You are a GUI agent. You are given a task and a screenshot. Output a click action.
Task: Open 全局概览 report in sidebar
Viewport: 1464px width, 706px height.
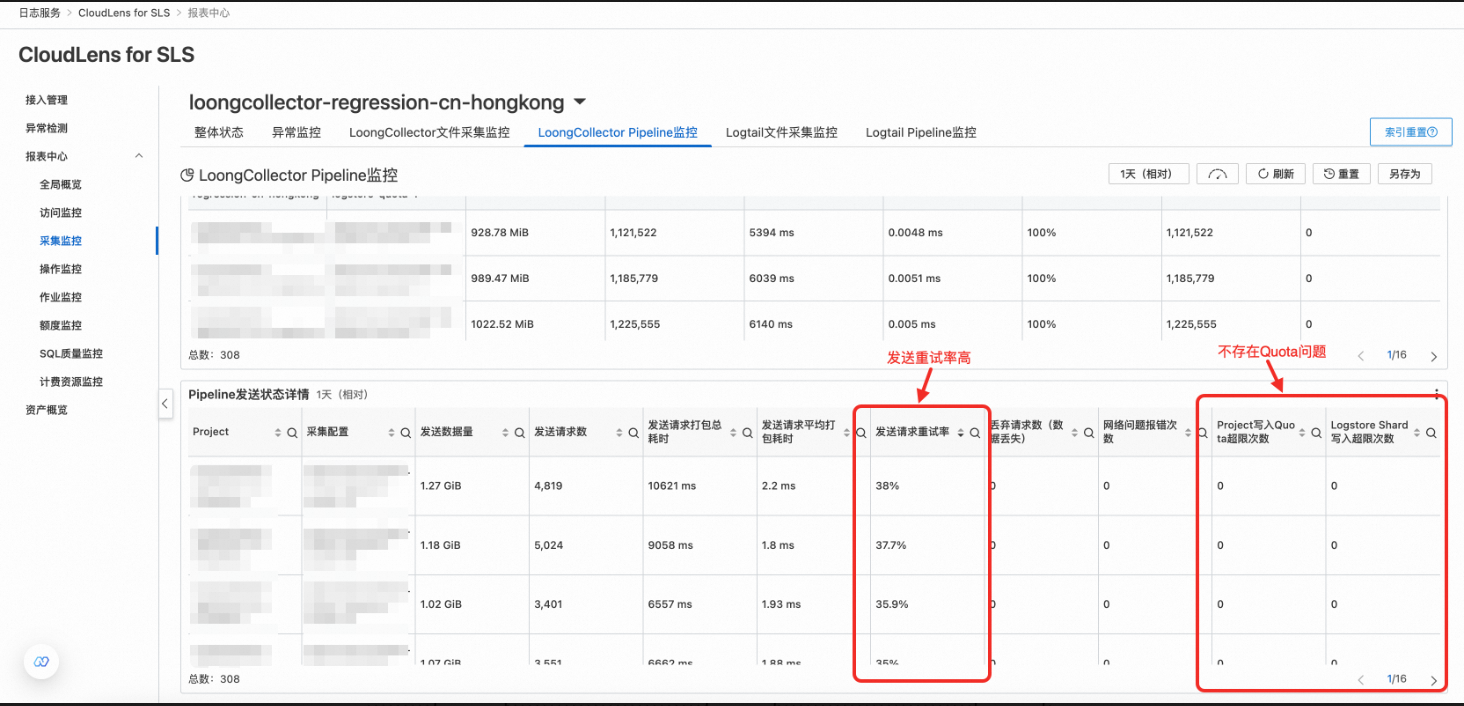point(61,184)
